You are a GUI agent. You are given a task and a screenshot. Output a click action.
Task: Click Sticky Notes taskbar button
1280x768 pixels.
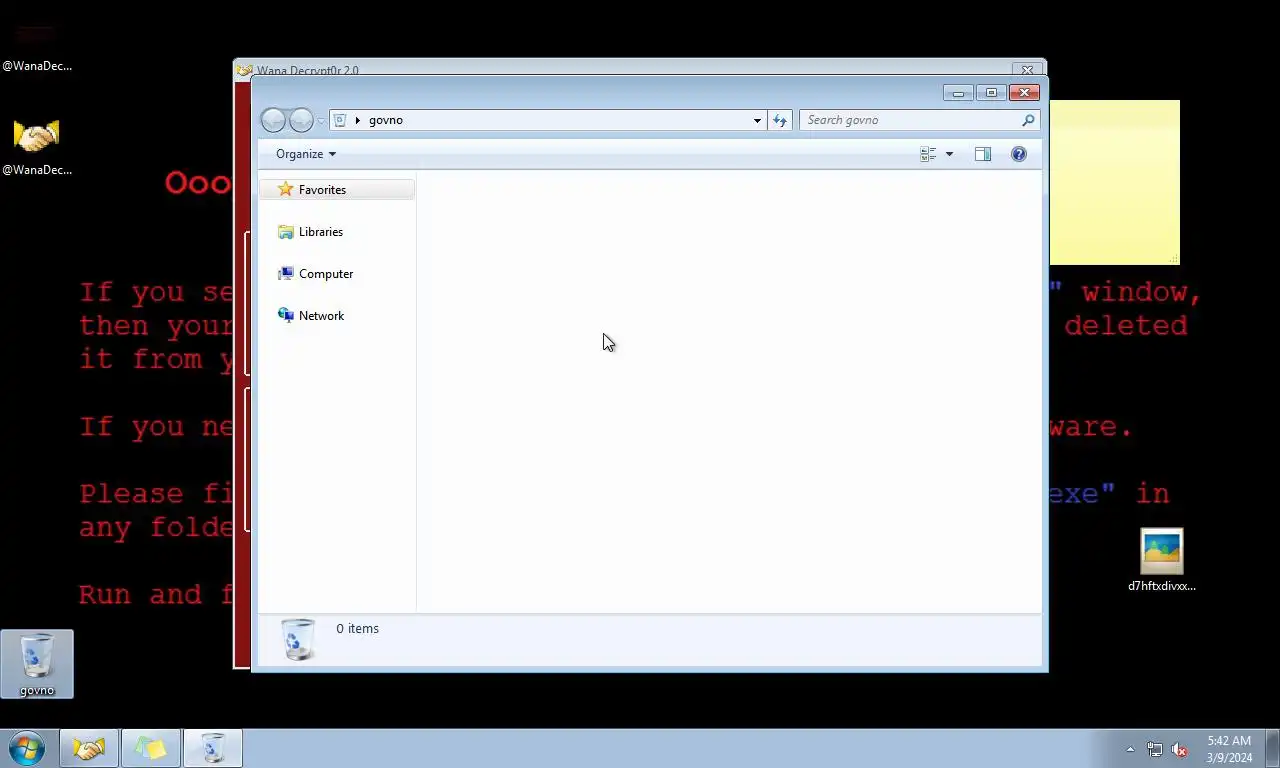pos(151,748)
